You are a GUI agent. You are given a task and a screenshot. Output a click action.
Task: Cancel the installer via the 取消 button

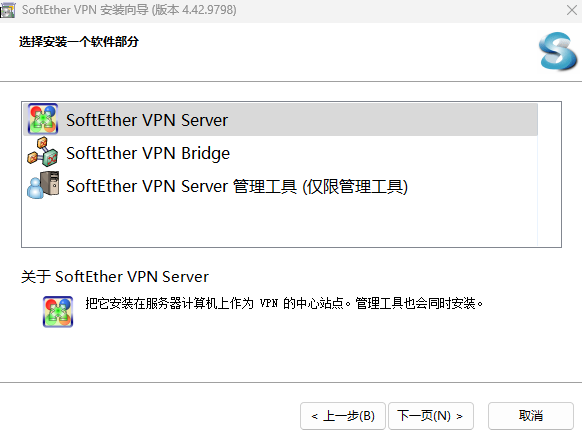(x=531, y=416)
